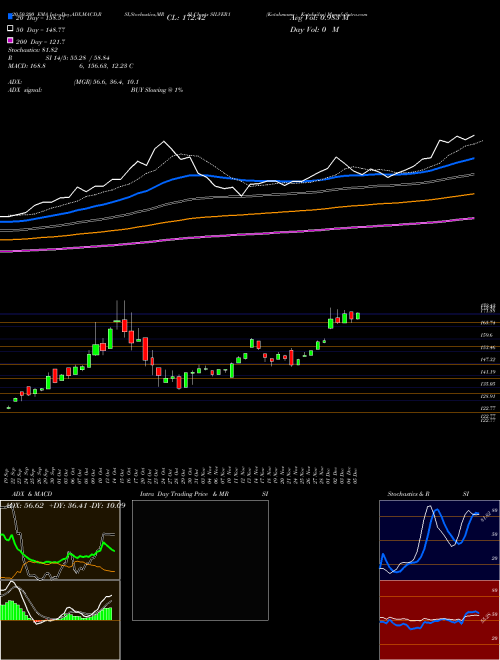This screenshot has height=660, width=500.
Task: Click the 'CL: 172.42' closing price readout
Action: [186, 18]
